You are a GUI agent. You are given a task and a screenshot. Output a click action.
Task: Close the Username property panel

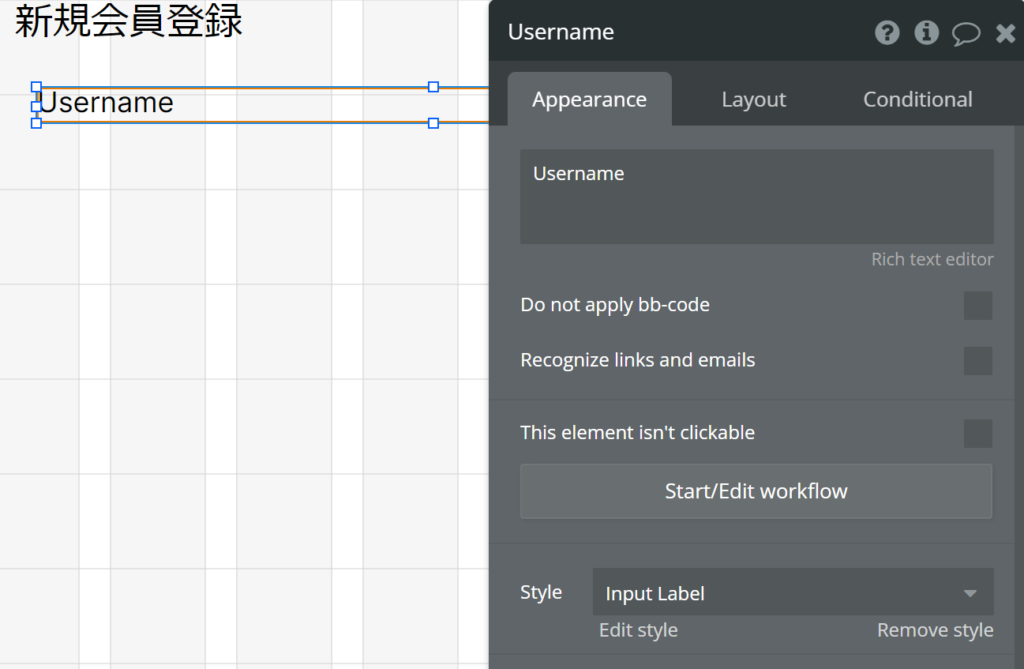1005,33
